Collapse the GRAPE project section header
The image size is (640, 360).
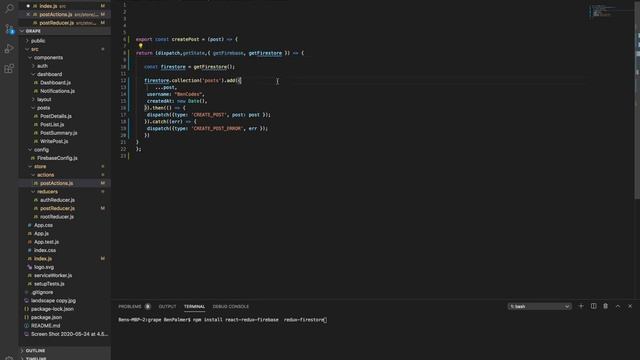tap(64, 31)
